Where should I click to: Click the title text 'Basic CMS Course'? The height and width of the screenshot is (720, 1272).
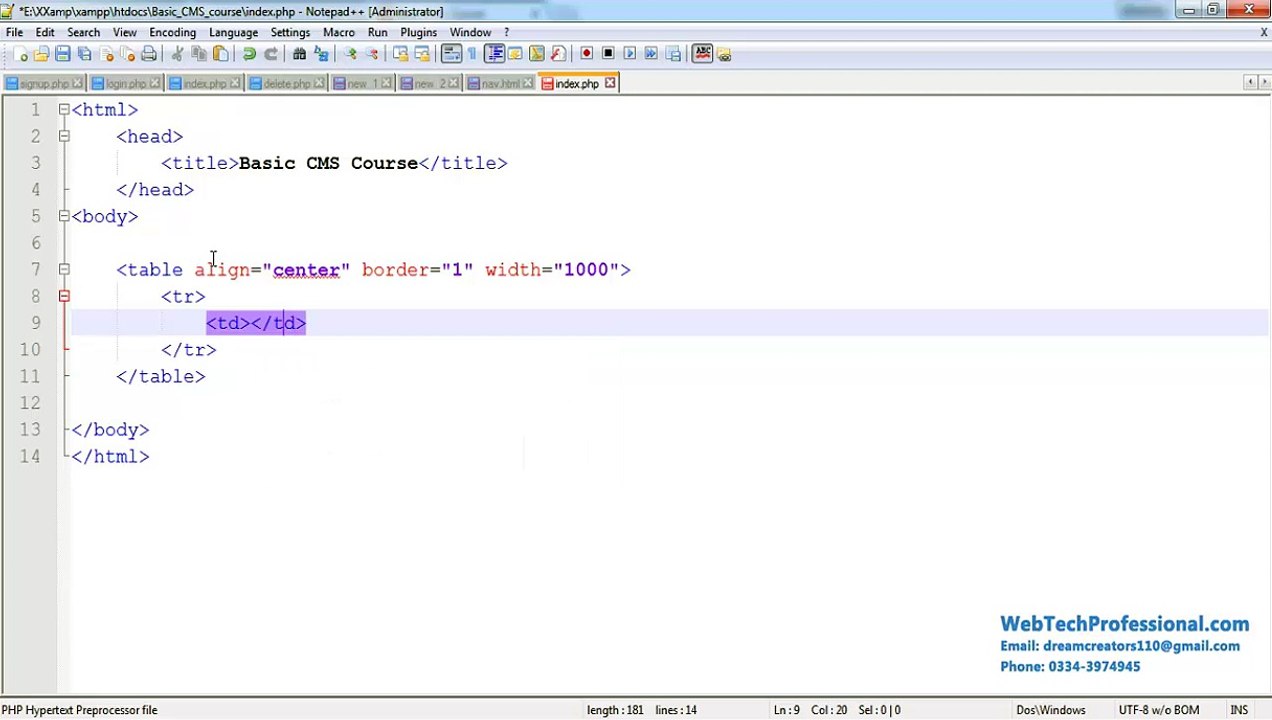pos(328,163)
